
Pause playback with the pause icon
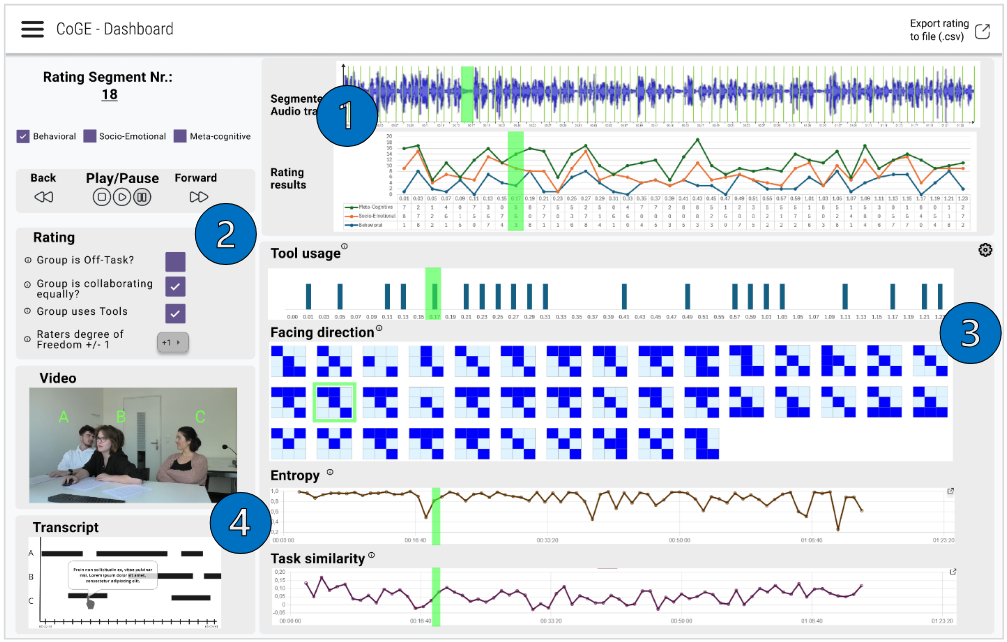(143, 197)
